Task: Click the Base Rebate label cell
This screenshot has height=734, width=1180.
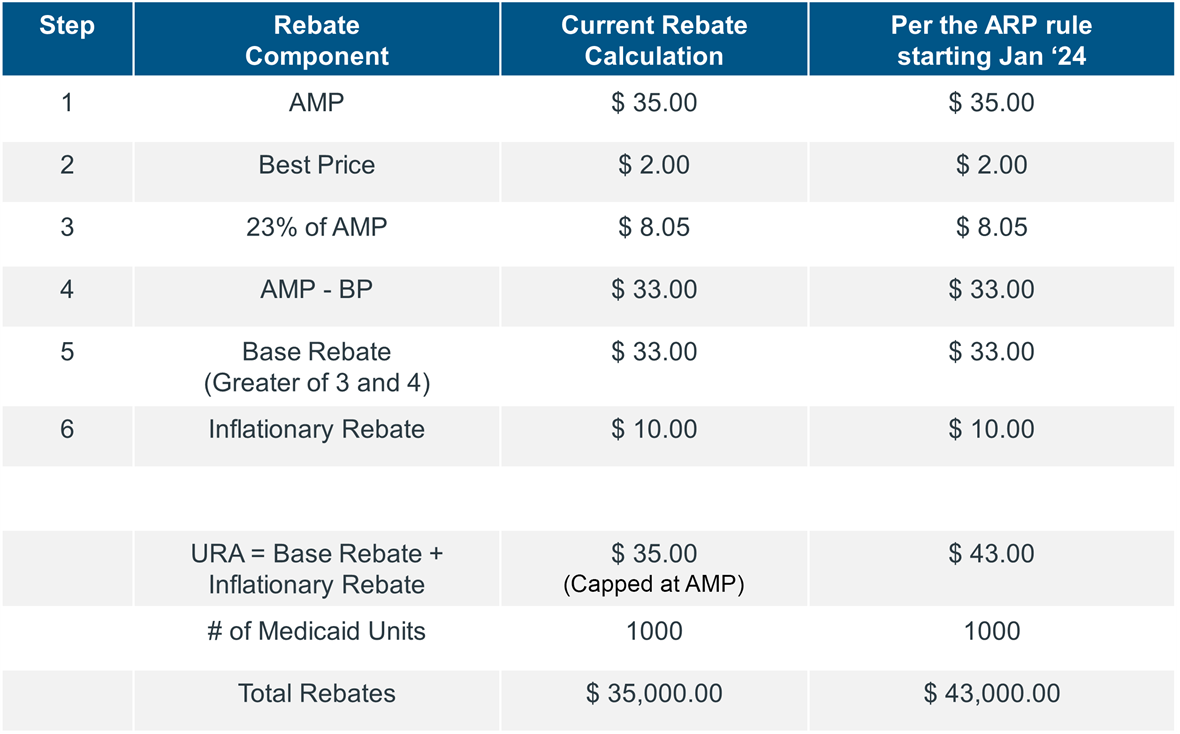Action: 317,367
